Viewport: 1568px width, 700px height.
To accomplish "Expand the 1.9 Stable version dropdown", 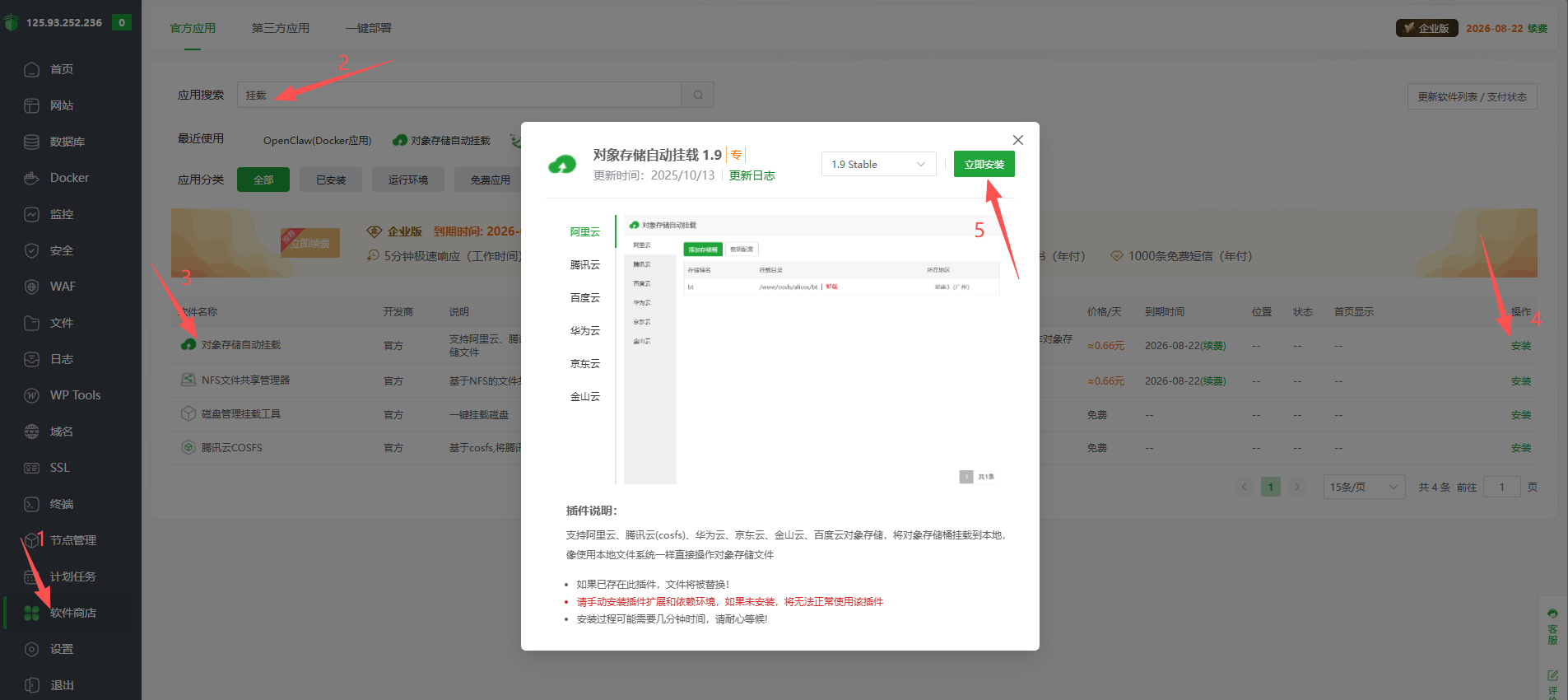I will (879, 164).
